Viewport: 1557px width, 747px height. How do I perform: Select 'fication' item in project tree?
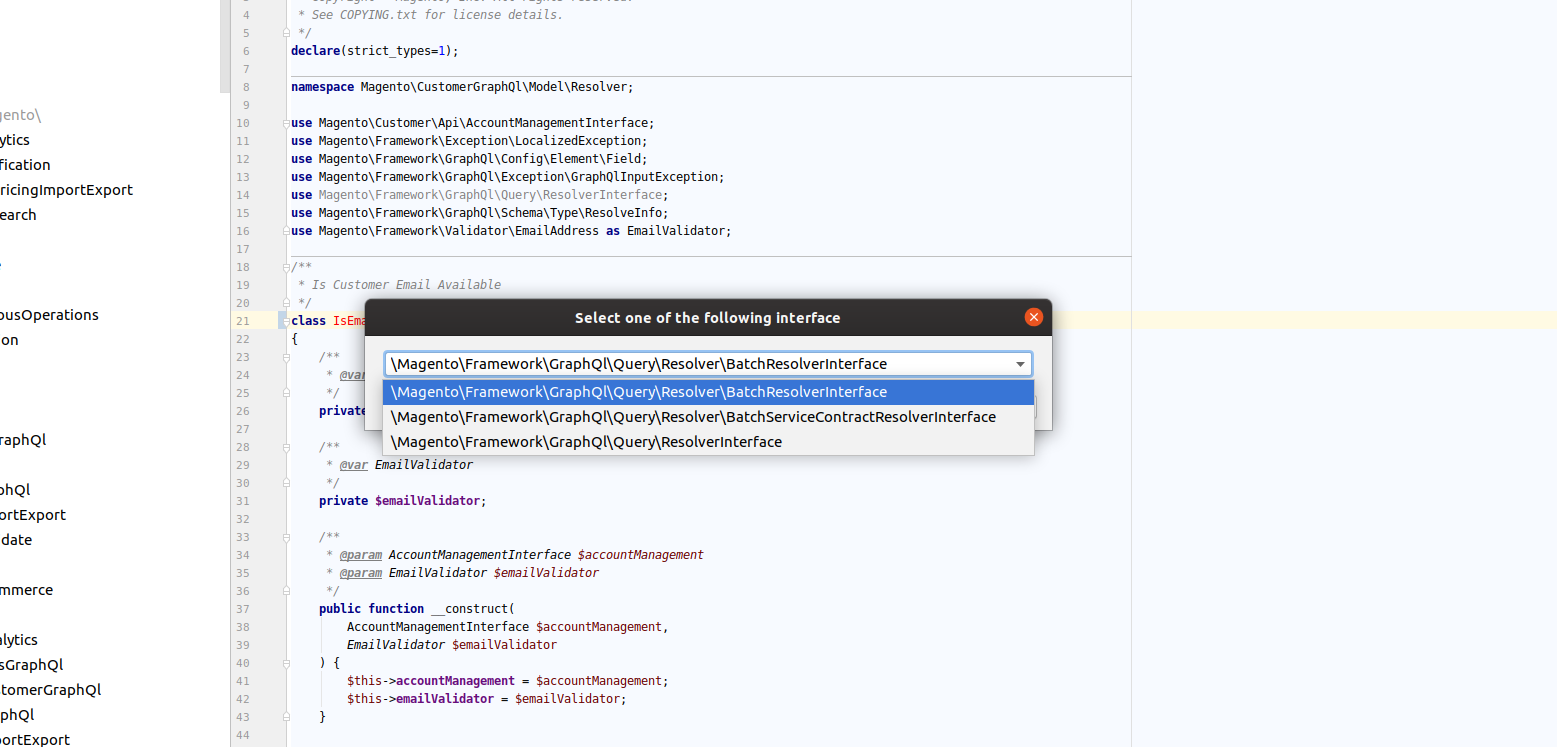click(25, 165)
